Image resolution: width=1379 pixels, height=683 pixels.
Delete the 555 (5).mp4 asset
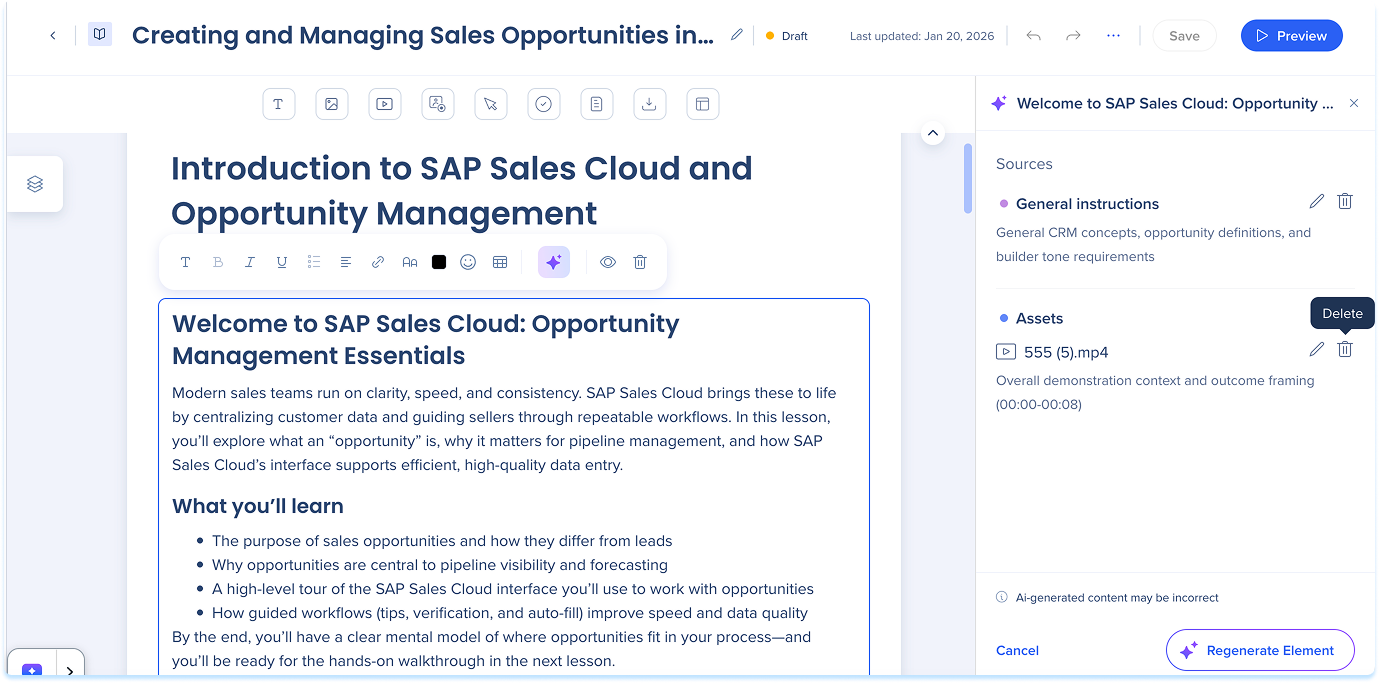click(x=1345, y=349)
